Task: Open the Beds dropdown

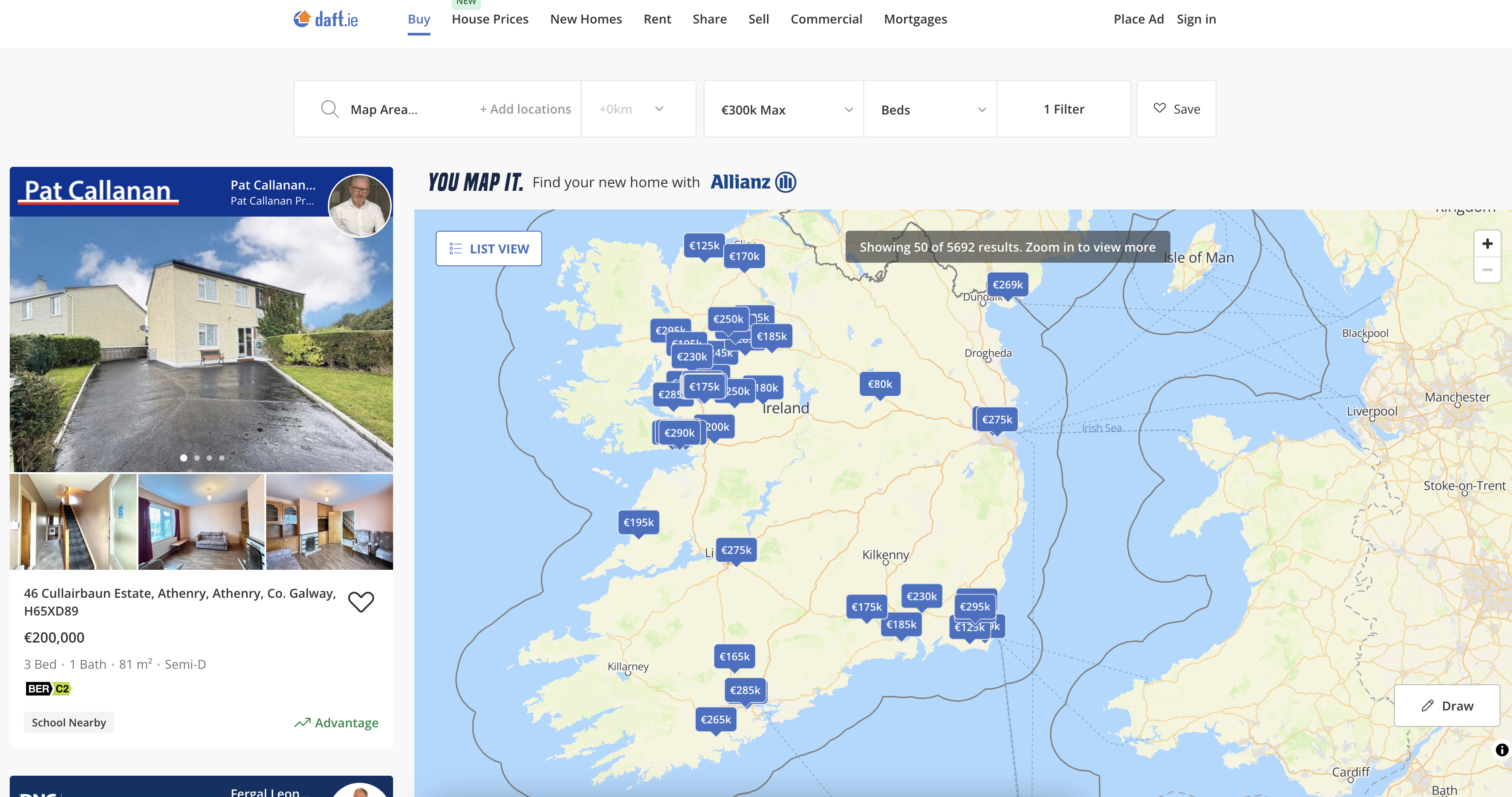Action: coord(930,110)
